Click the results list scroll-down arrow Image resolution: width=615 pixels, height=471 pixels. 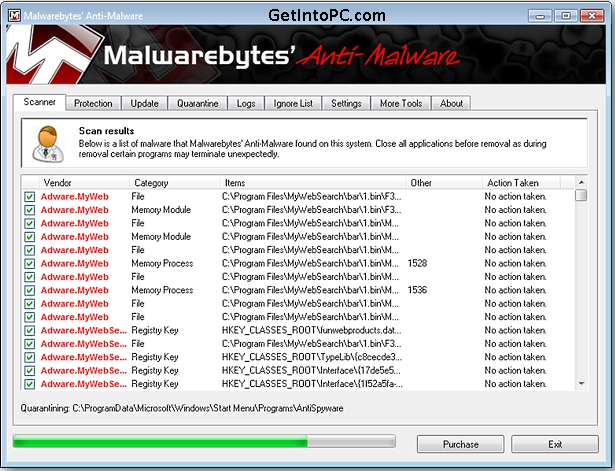[581, 384]
